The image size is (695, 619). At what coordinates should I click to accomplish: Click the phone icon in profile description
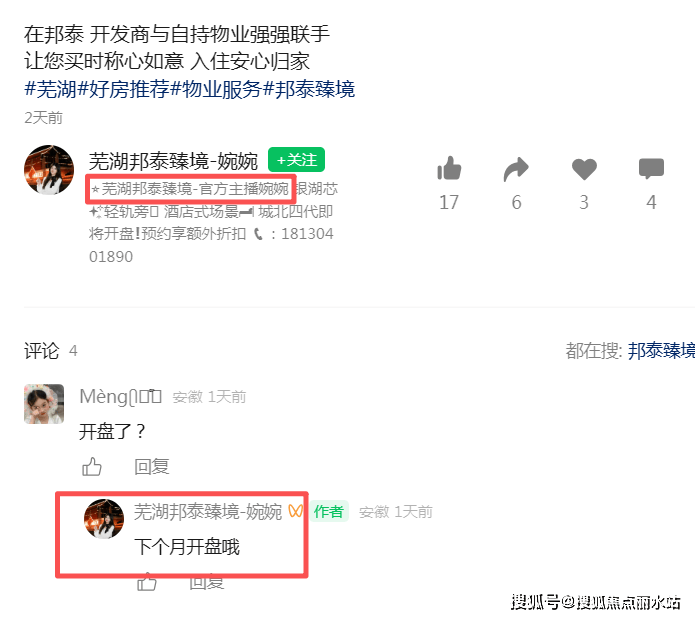pyautogui.click(x=258, y=234)
